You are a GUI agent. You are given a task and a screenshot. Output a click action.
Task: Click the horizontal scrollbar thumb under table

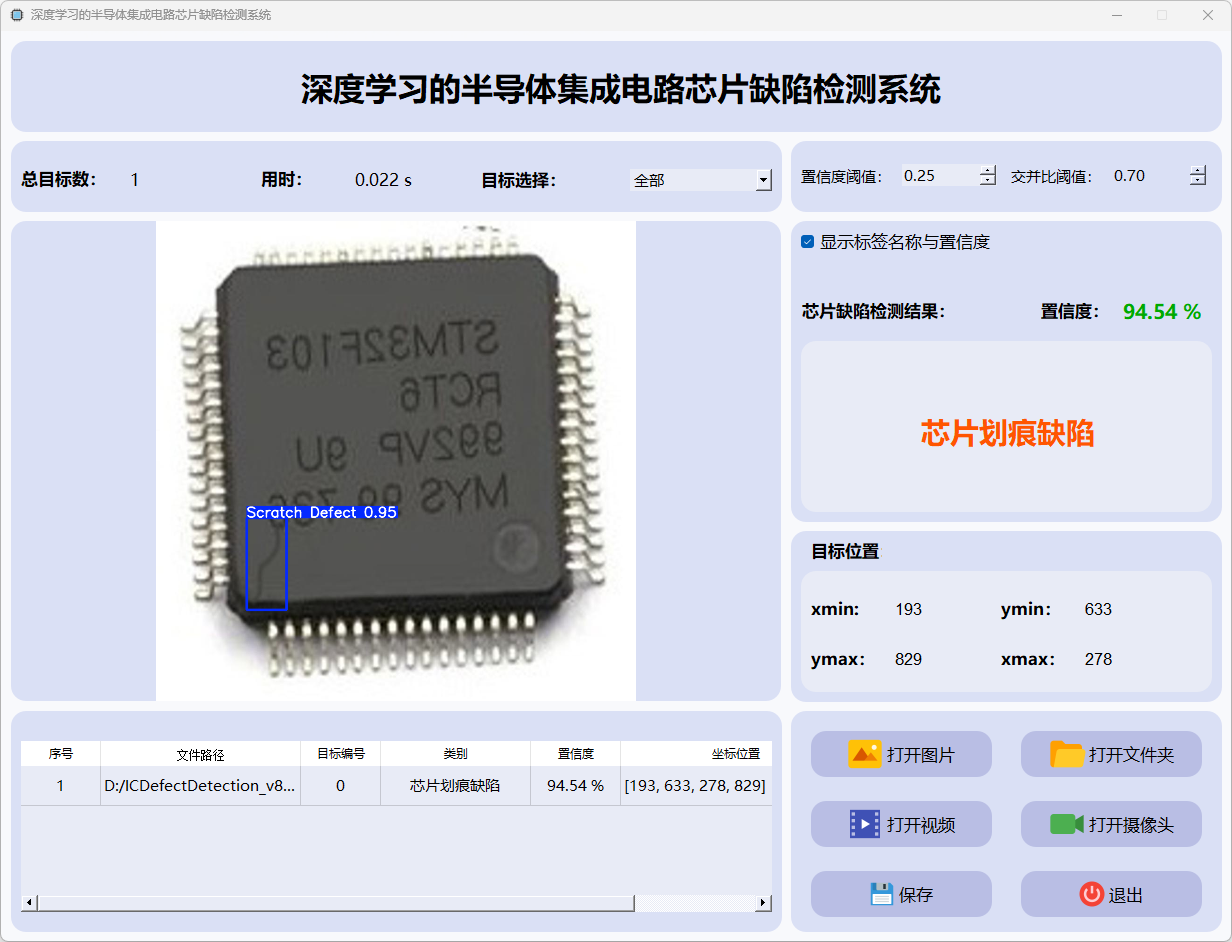click(x=336, y=903)
